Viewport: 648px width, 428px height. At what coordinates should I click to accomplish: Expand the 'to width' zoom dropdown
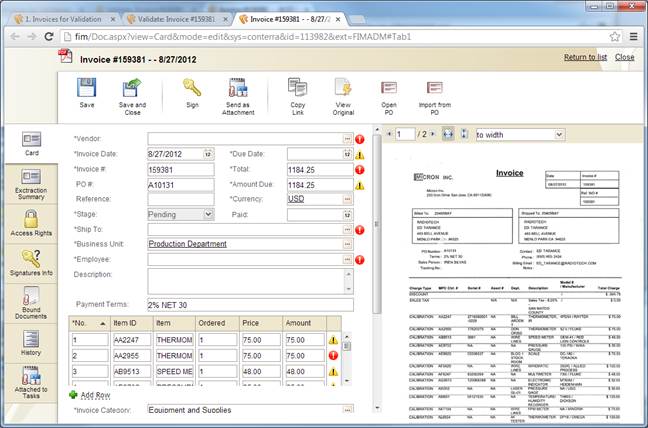(x=559, y=134)
